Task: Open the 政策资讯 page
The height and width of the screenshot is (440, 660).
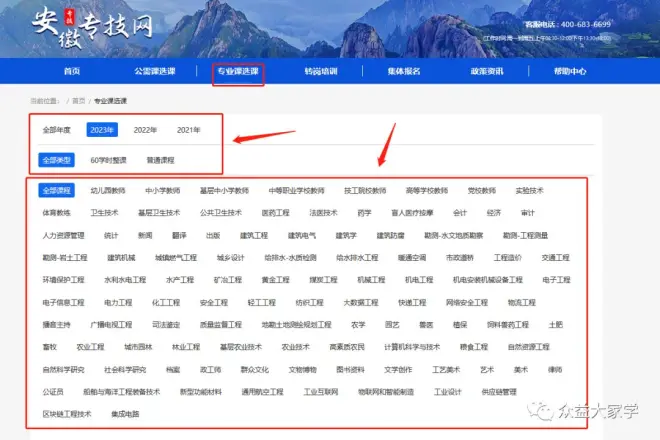Action: pyautogui.click(x=486, y=71)
